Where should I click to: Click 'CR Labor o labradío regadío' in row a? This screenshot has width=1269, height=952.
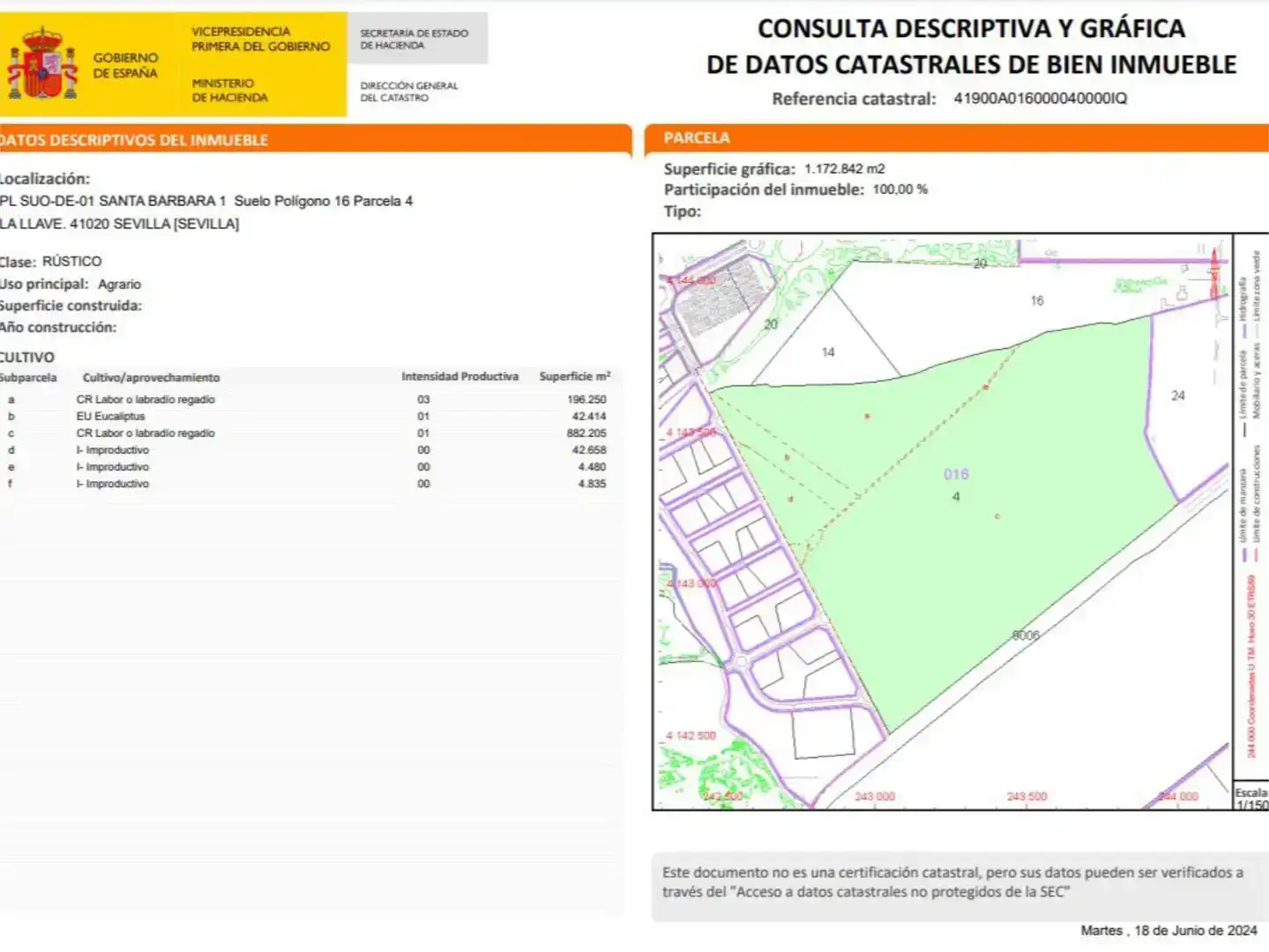point(146,399)
